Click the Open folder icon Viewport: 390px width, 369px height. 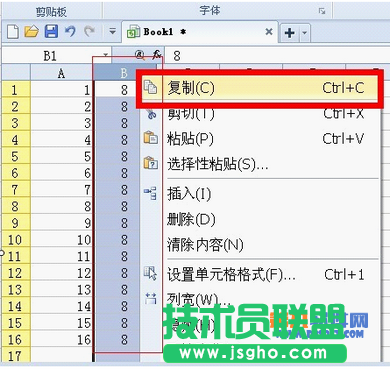(32, 32)
